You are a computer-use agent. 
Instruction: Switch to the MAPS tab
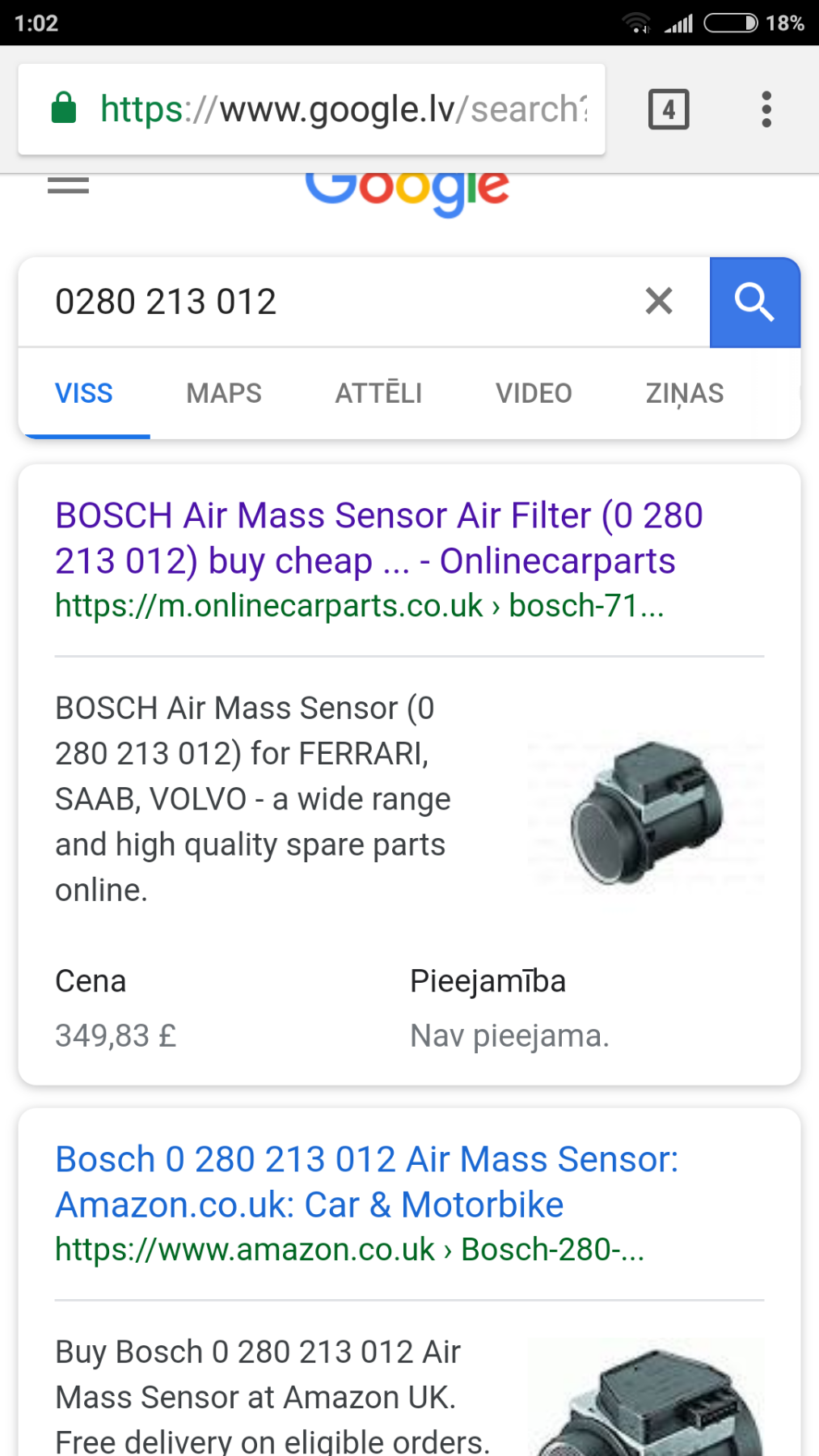click(x=224, y=394)
